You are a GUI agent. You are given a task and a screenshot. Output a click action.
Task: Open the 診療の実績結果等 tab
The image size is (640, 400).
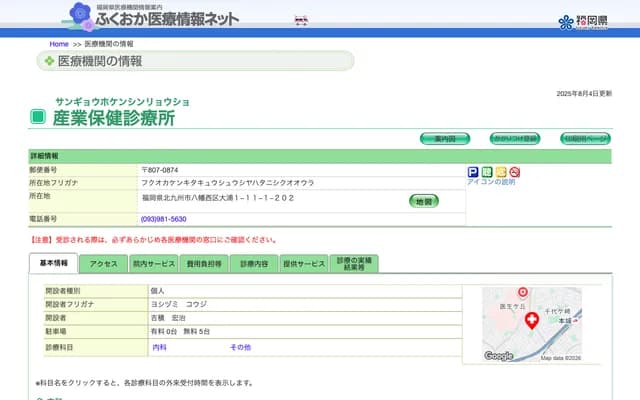[x=355, y=264]
